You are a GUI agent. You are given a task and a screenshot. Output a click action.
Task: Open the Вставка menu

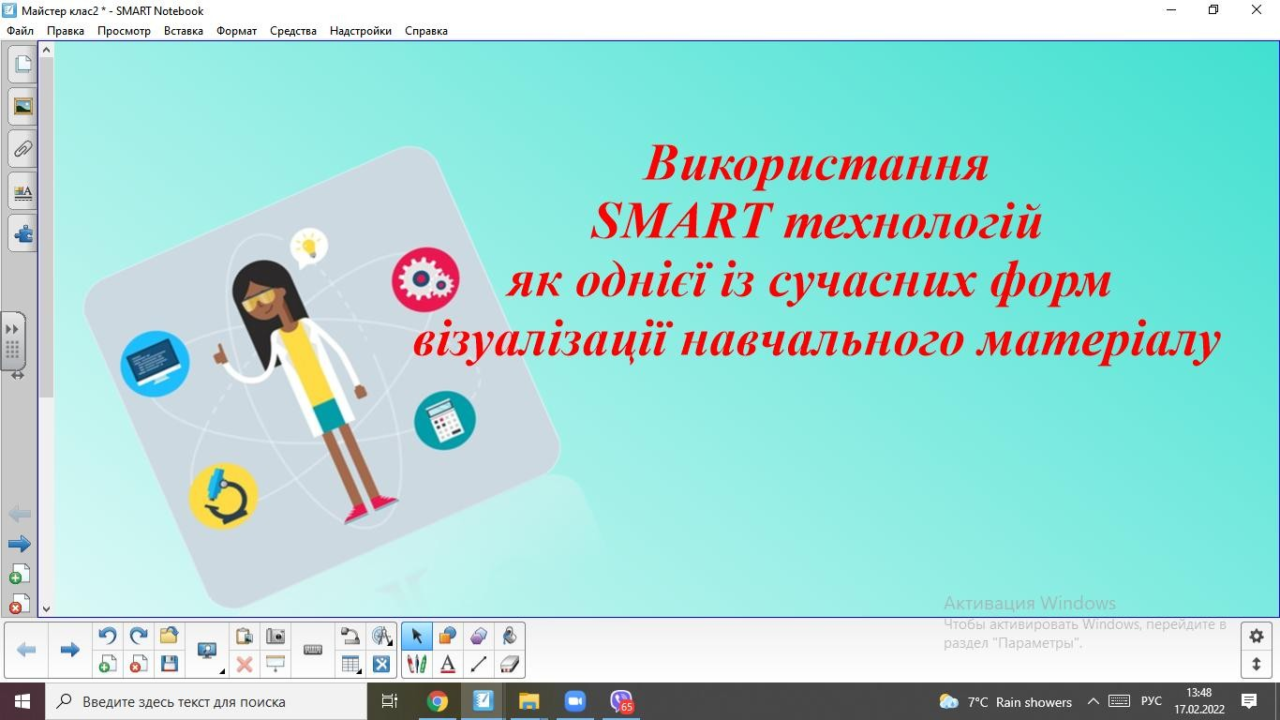(183, 31)
